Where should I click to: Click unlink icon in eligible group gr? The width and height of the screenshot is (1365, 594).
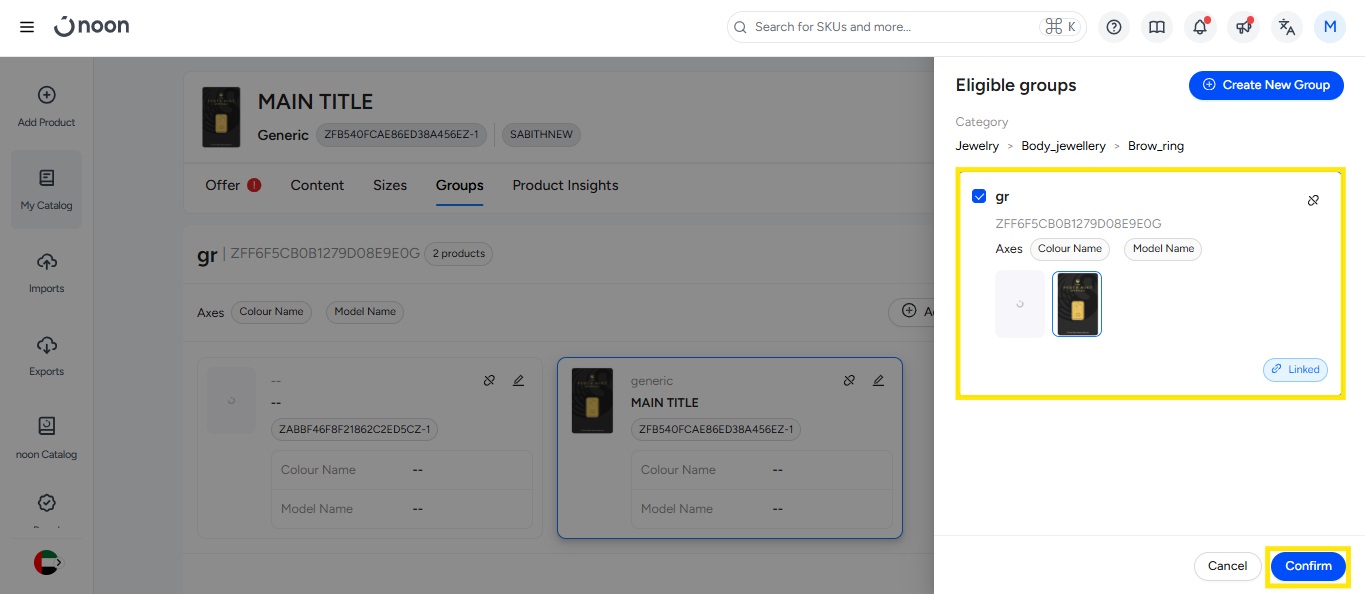[x=1313, y=200]
